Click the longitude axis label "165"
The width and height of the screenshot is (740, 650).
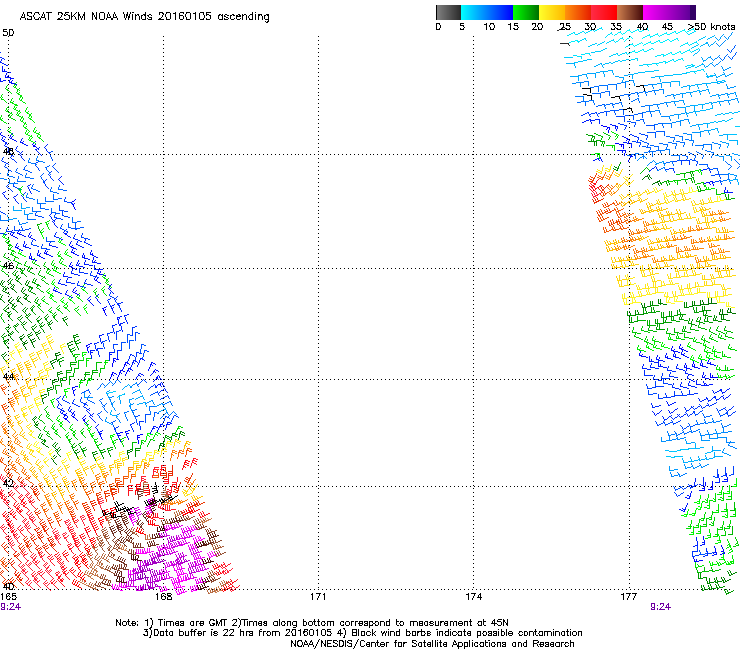[8, 597]
